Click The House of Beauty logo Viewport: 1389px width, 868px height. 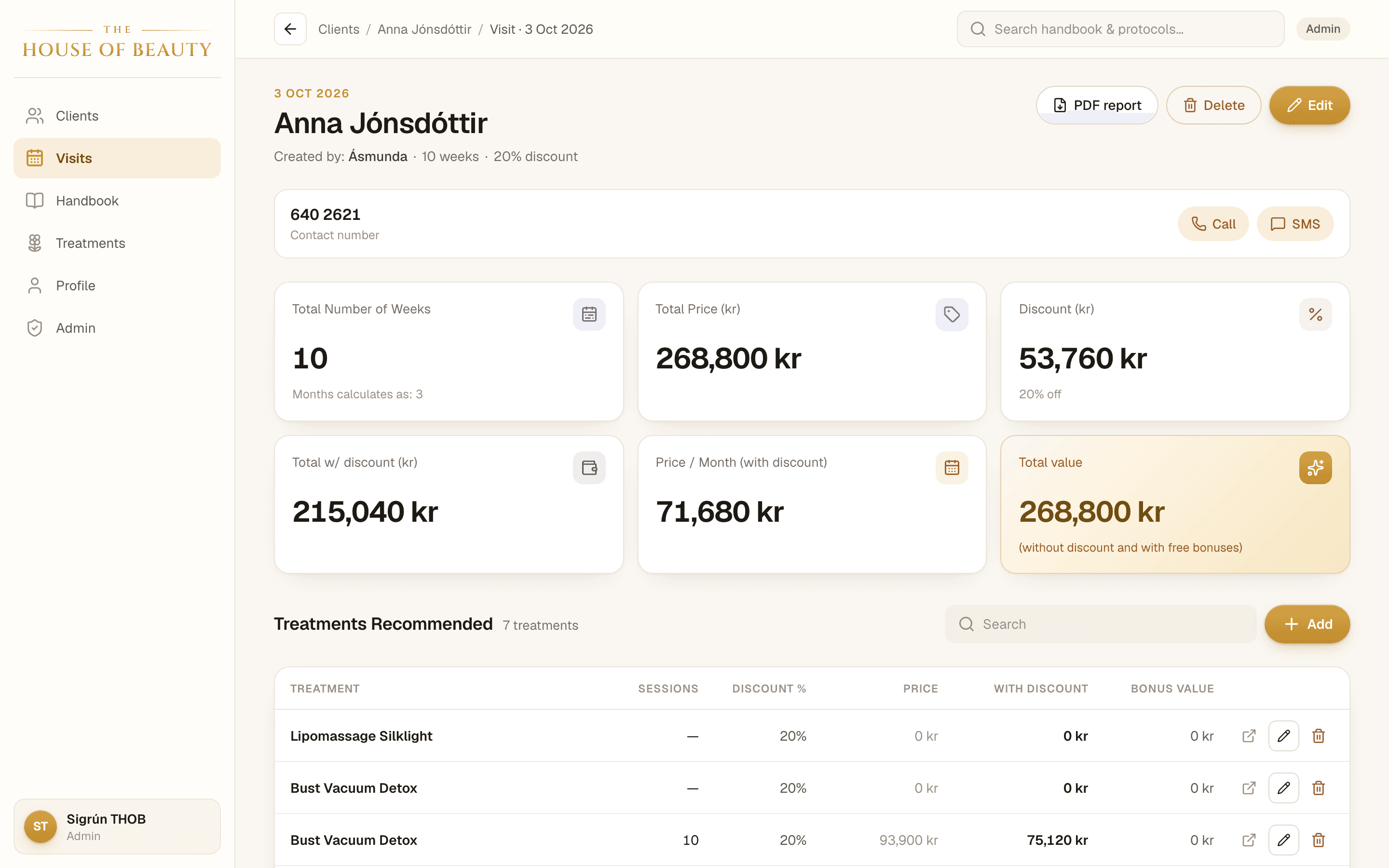117,41
